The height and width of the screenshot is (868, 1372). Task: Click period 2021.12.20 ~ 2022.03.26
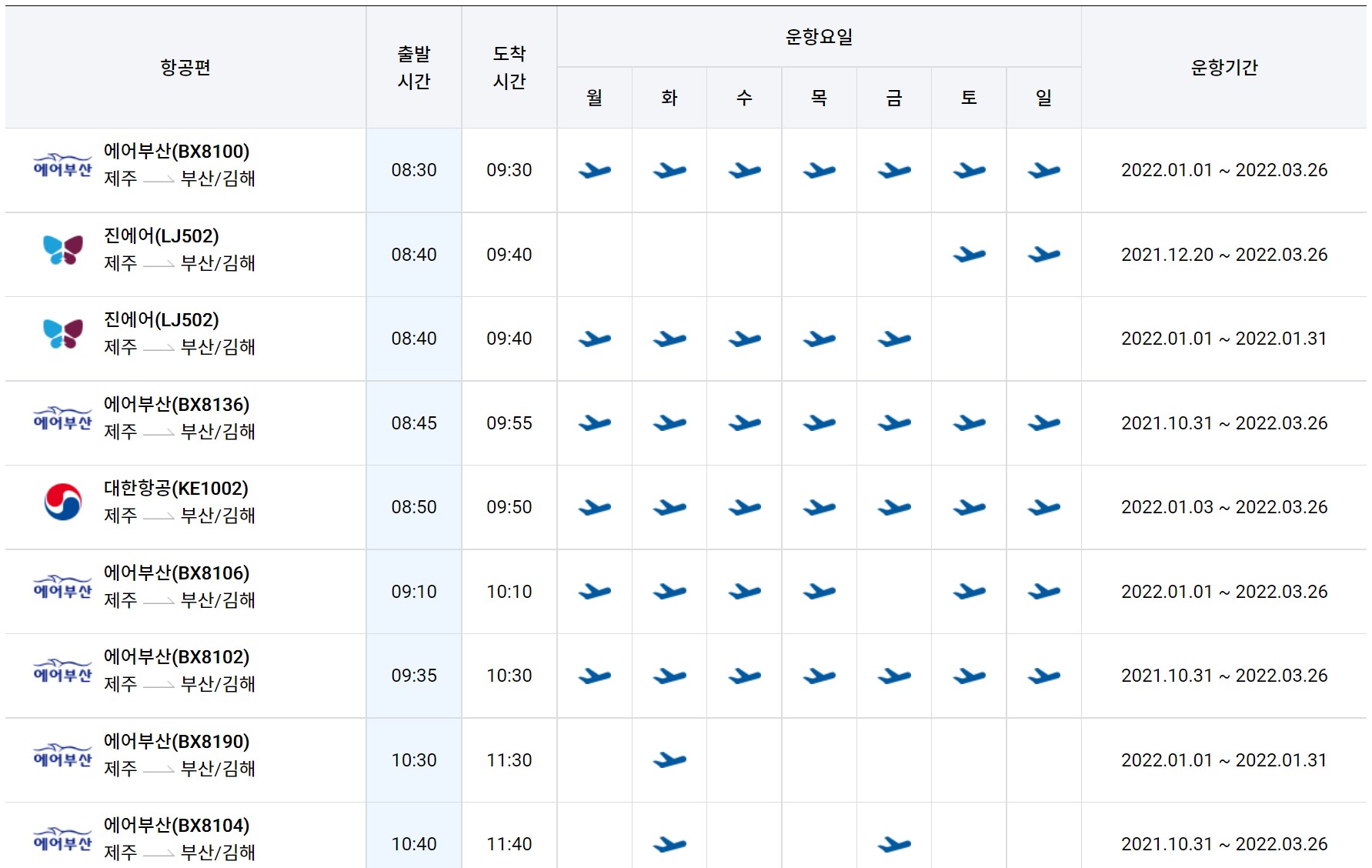[x=1224, y=255]
